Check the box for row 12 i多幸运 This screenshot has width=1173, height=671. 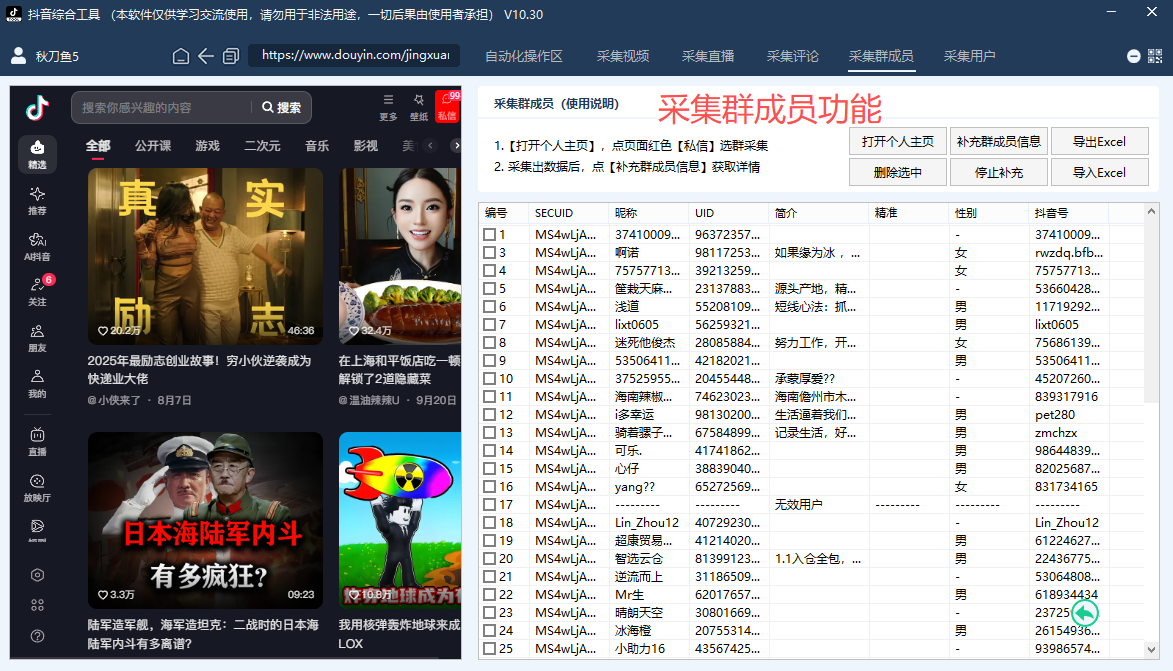pyautogui.click(x=489, y=414)
